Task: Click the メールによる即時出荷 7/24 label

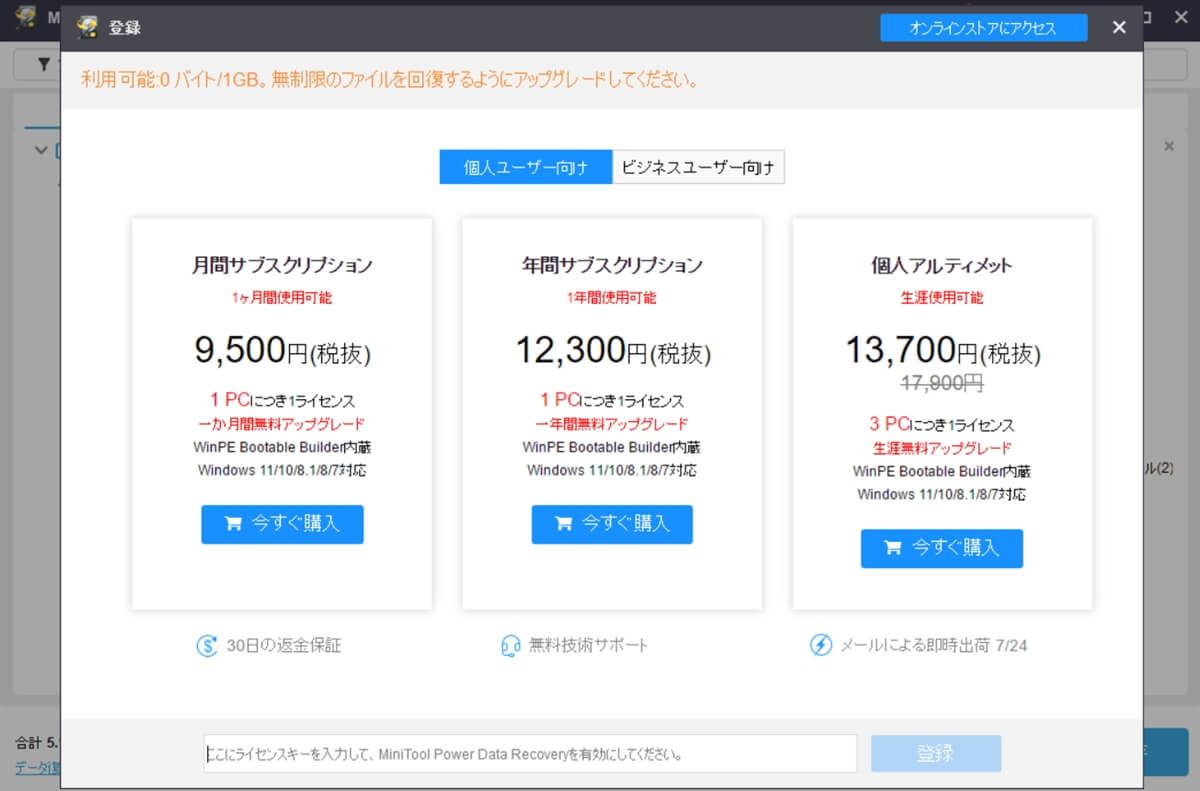Action: (x=932, y=646)
